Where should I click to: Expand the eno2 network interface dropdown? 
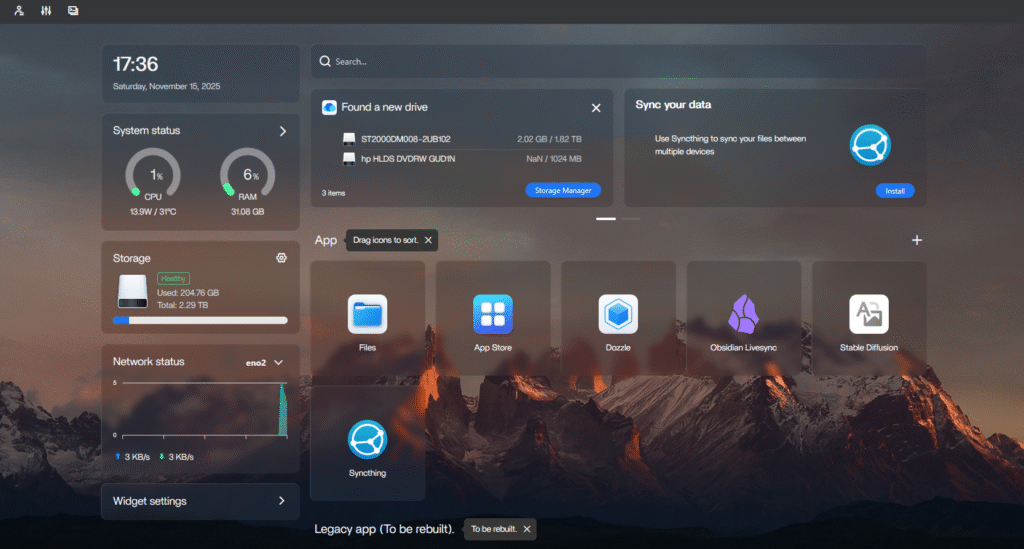pos(278,362)
